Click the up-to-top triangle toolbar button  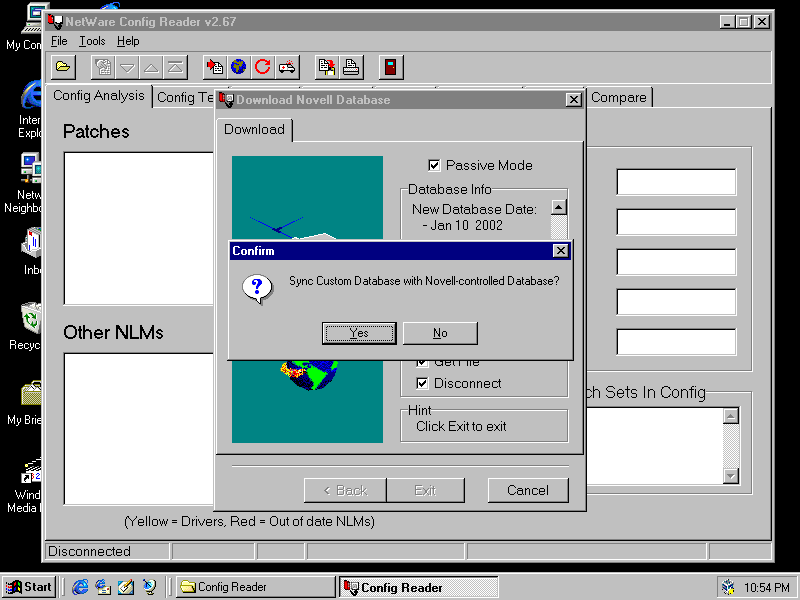coord(175,67)
